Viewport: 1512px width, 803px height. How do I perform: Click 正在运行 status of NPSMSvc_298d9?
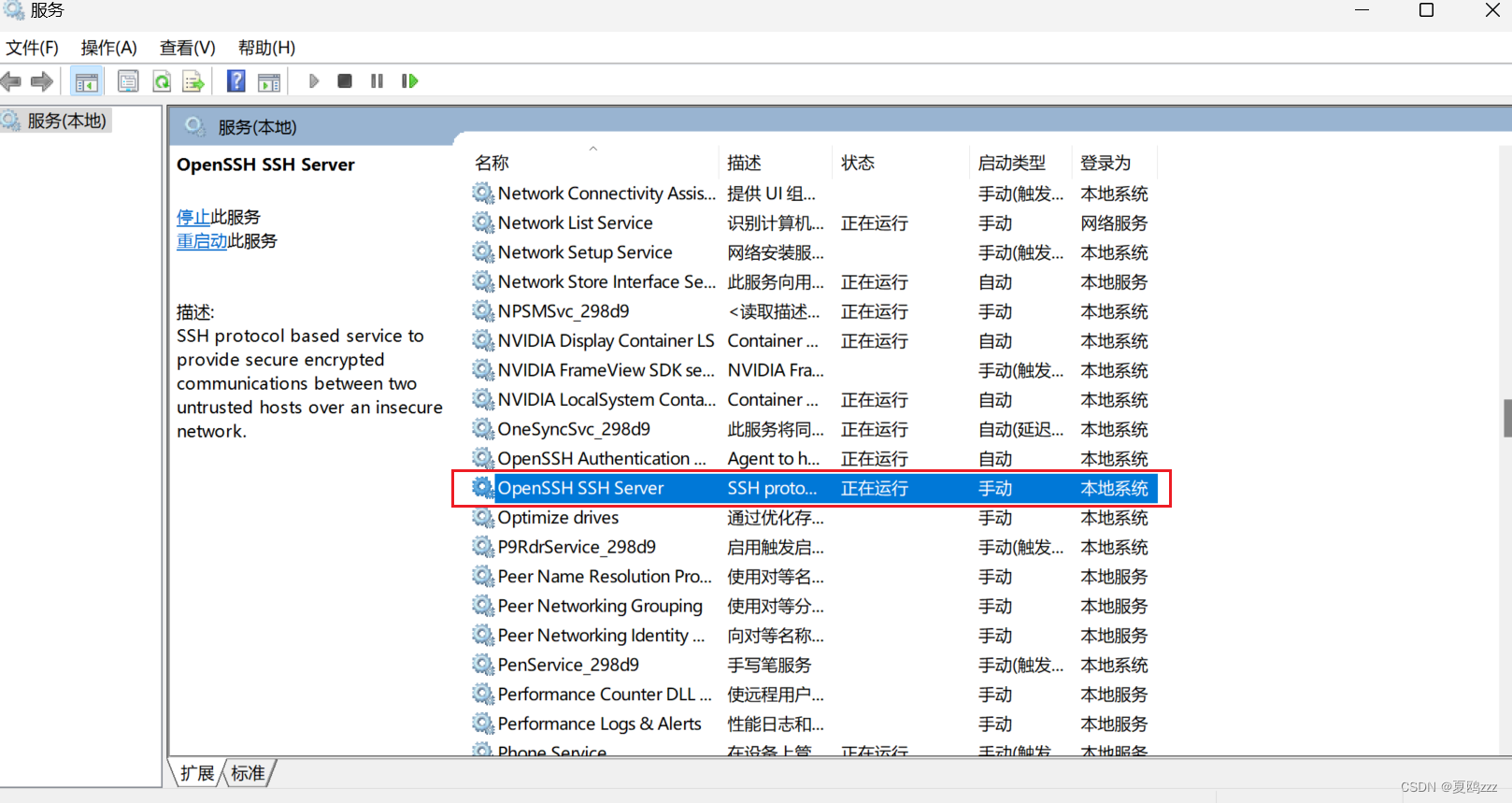874,311
